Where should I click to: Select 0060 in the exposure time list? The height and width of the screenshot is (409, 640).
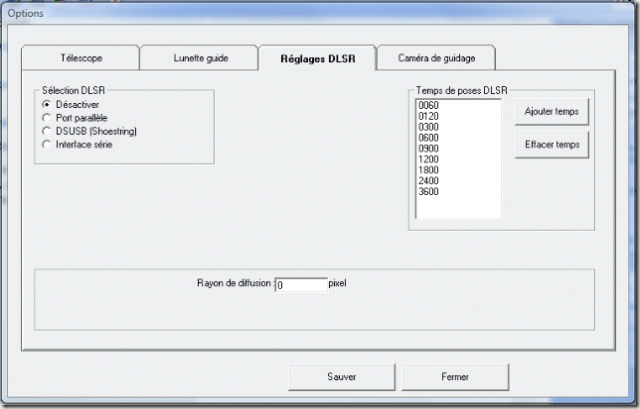(429, 105)
